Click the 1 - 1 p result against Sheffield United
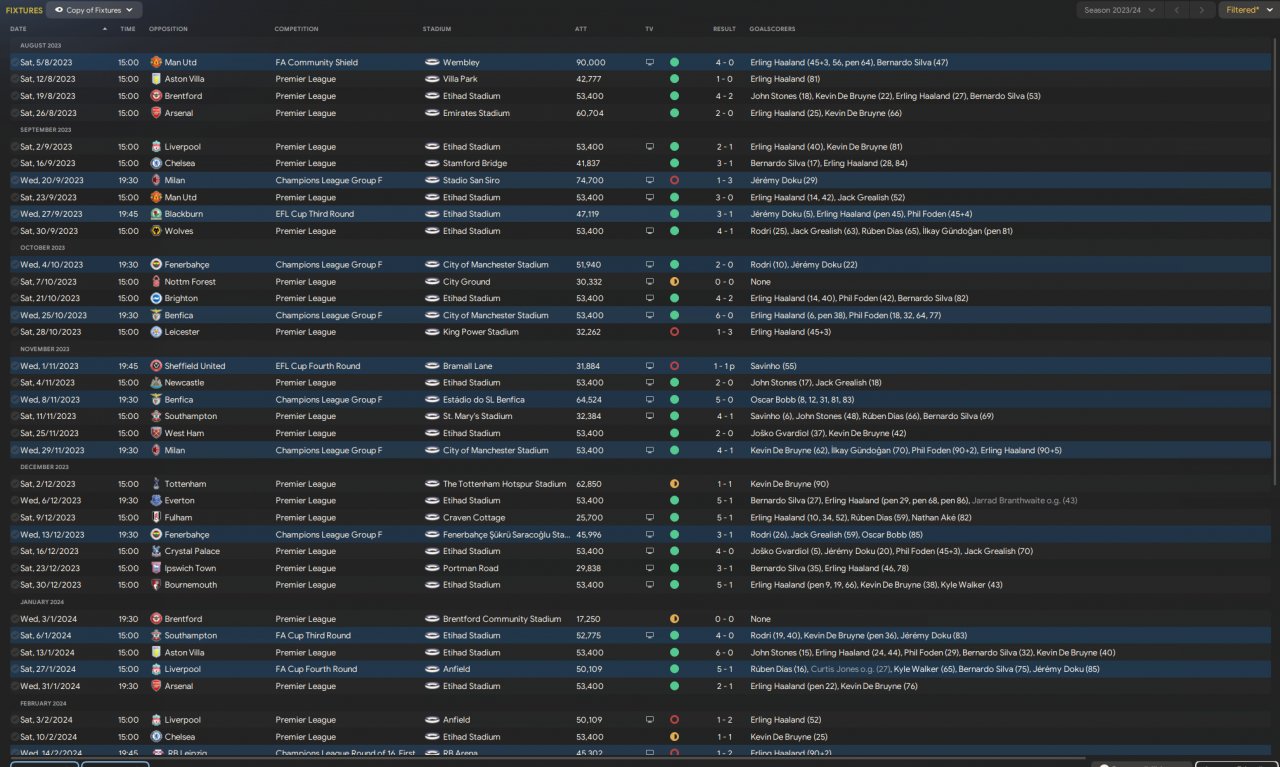 pos(724,366)
